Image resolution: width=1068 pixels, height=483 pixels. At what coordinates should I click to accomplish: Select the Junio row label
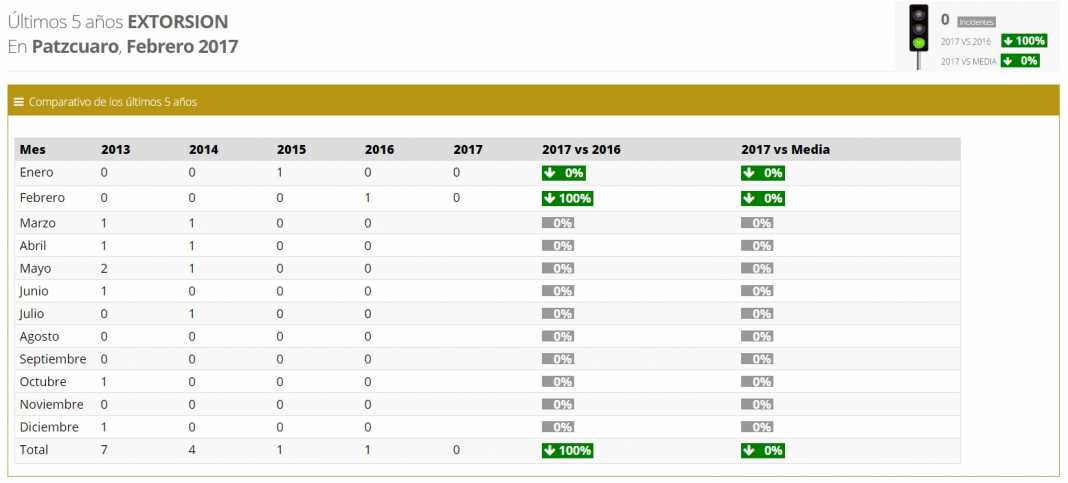coord(35,292)
